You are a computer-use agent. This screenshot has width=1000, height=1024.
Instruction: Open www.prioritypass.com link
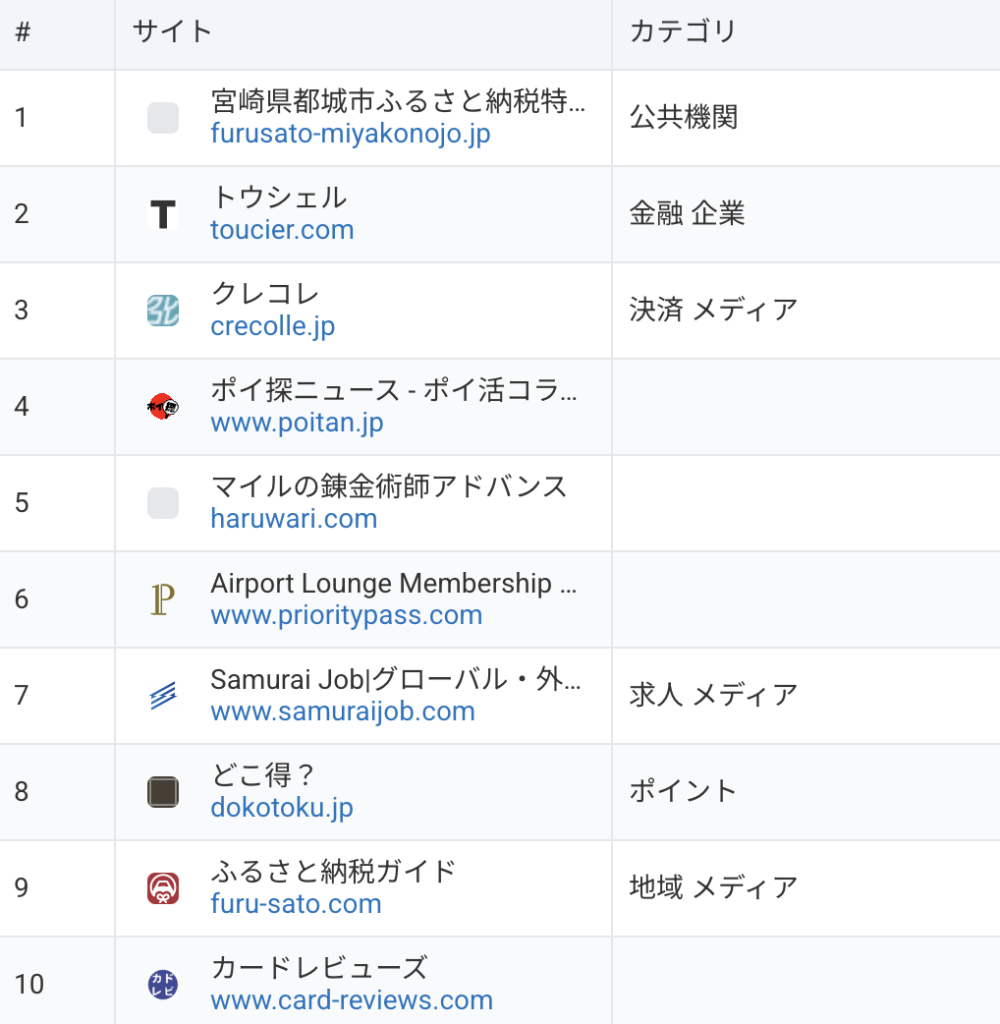point(346,615)
